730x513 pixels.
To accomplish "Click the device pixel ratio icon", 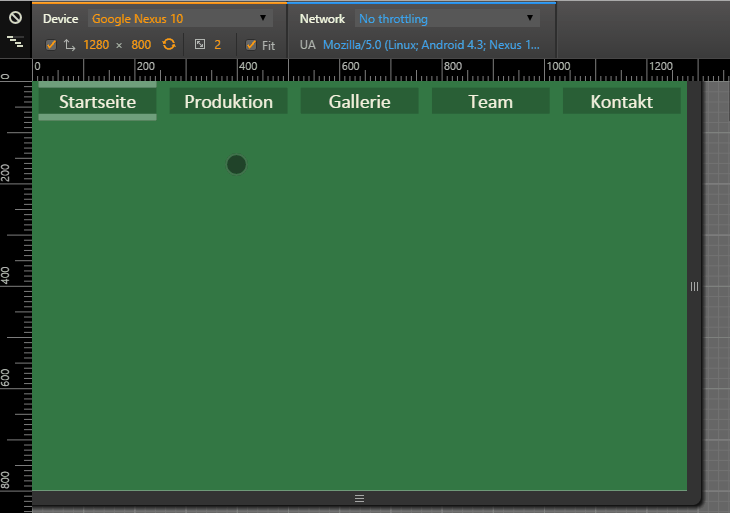I will [200, 45].
